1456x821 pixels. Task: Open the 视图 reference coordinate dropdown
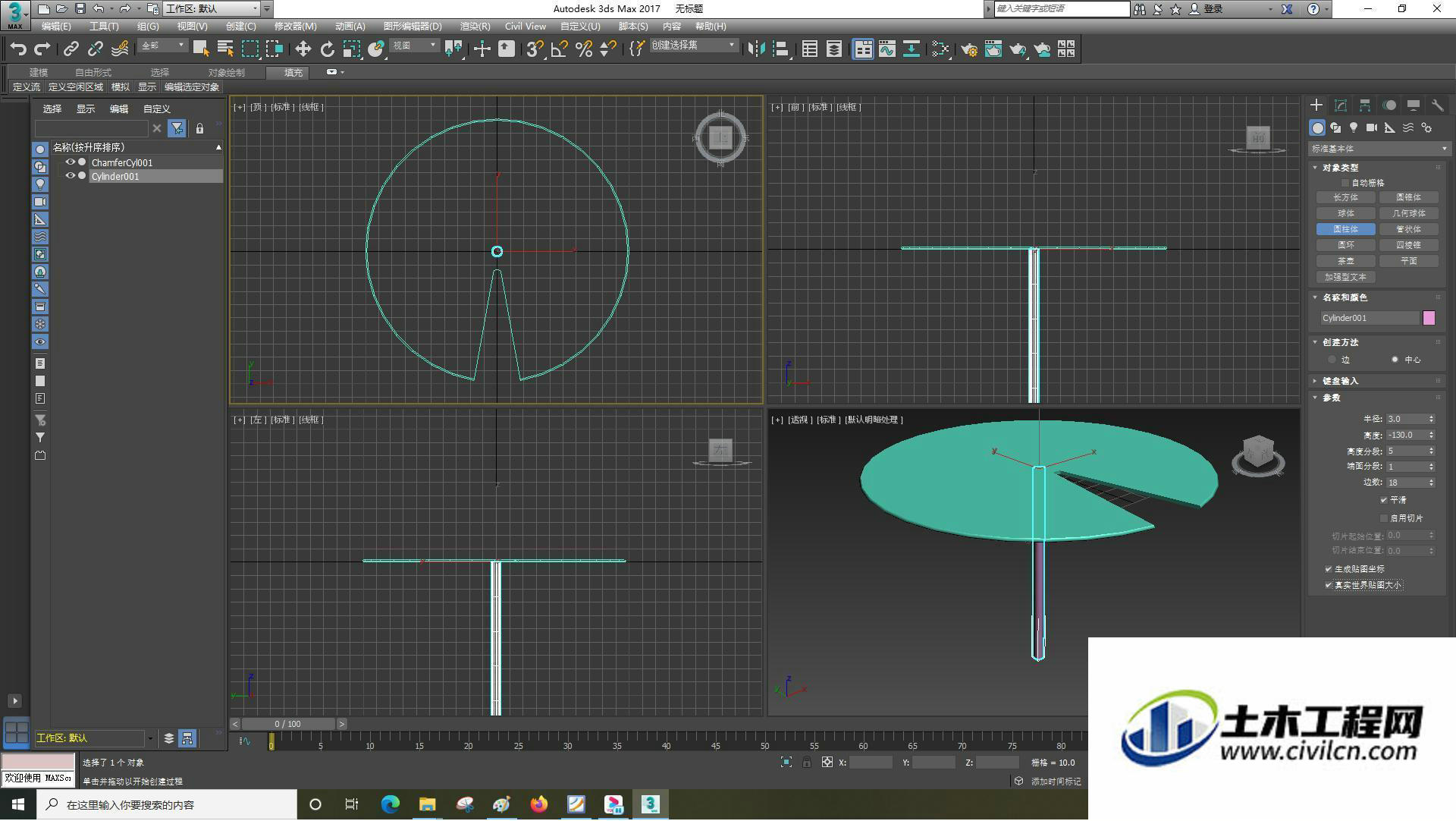tap(414, 46)
